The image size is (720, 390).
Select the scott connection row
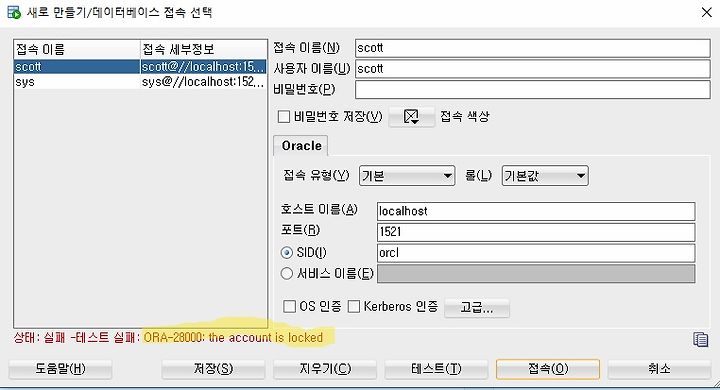pos(141,67)
